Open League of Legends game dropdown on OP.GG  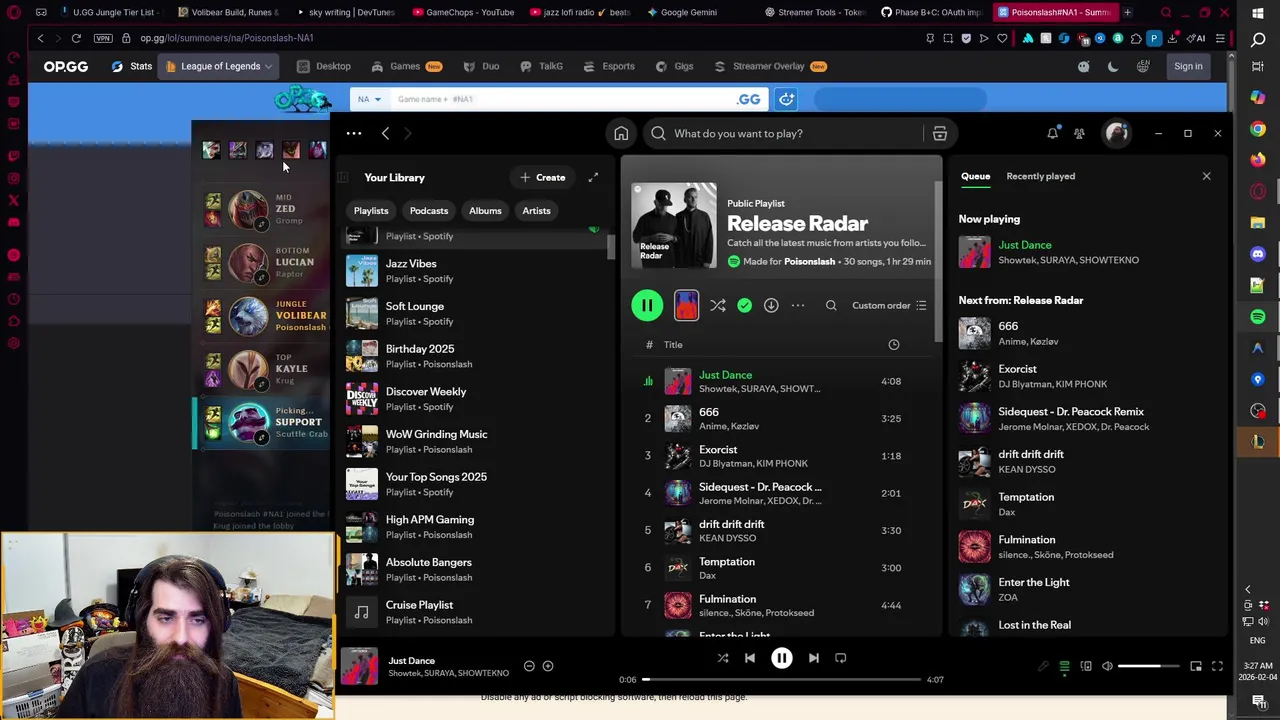click(218, 66)
